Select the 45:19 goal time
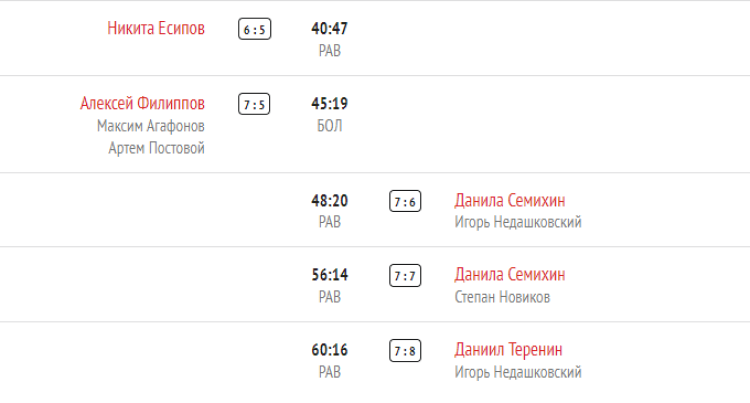This screenshot has width=750, height=403. 329,104
